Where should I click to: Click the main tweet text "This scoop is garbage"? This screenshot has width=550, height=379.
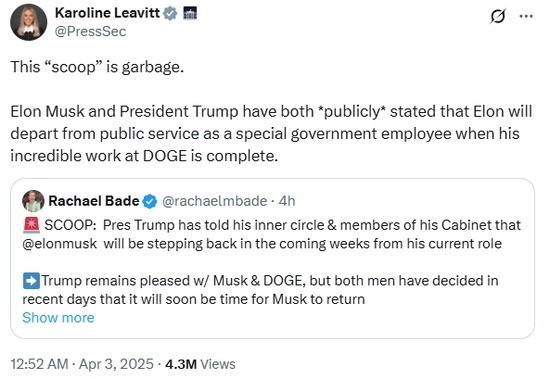(97, 67)
